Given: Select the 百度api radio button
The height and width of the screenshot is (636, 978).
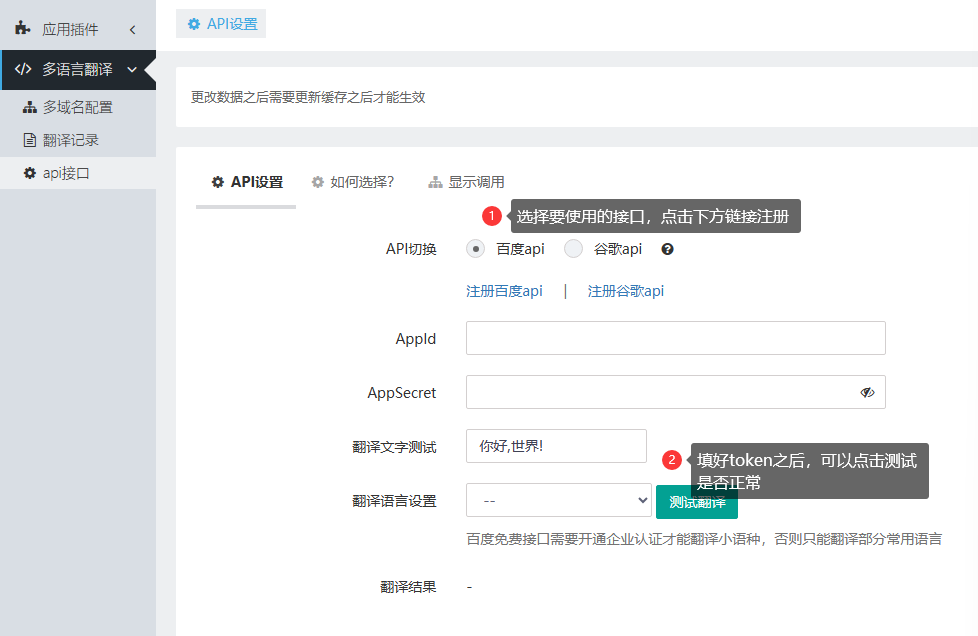Looking at the screenshot, I should 475,249.
